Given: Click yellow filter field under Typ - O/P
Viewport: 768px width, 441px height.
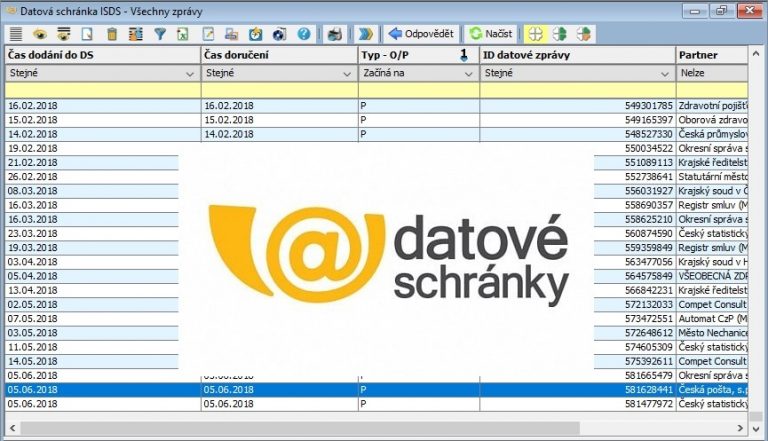Looking at the screenshot, I should tap(419, 90).
